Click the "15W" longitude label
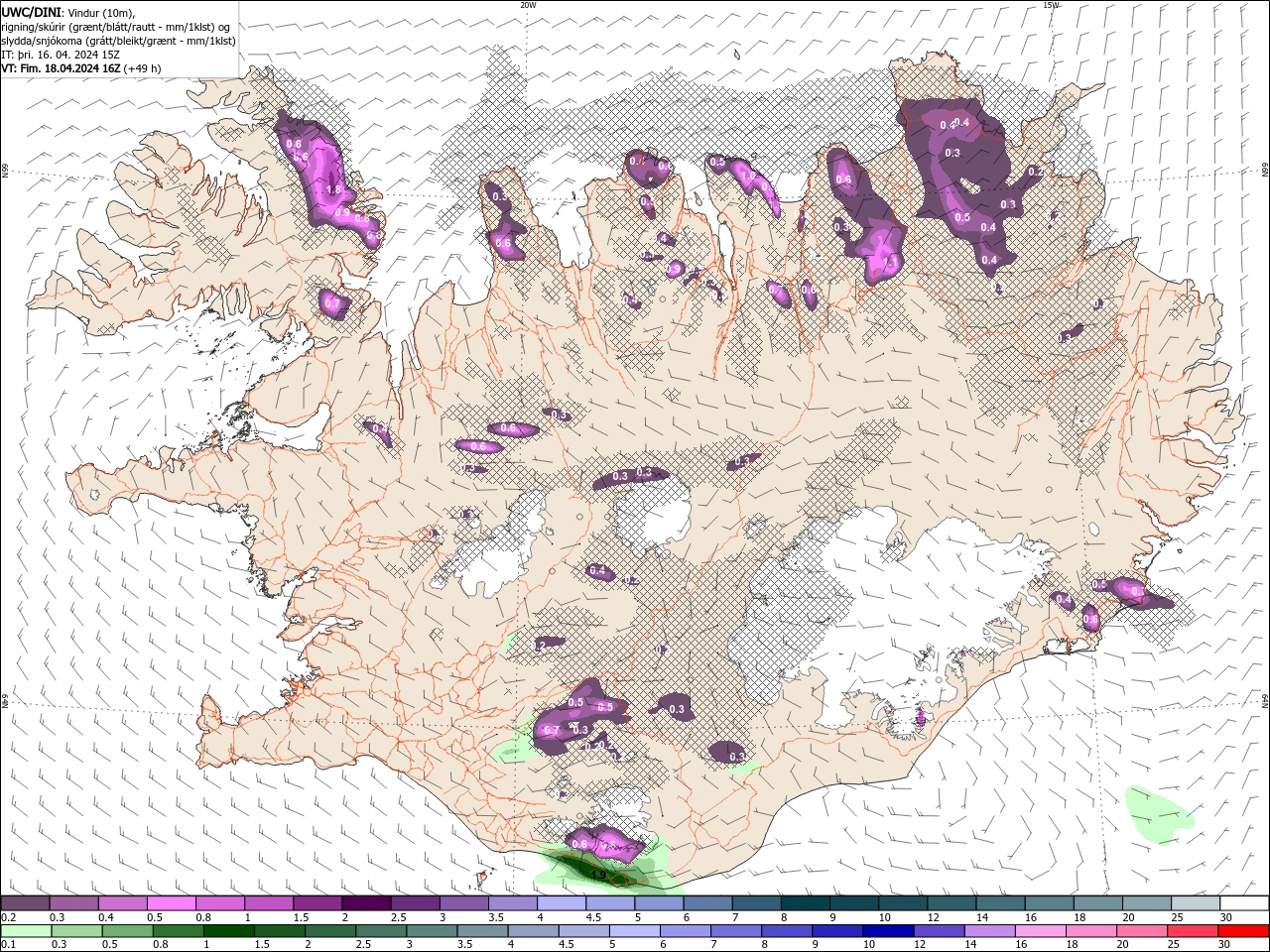Viewport: 1270px width, 952px height. pos(1051,5)
